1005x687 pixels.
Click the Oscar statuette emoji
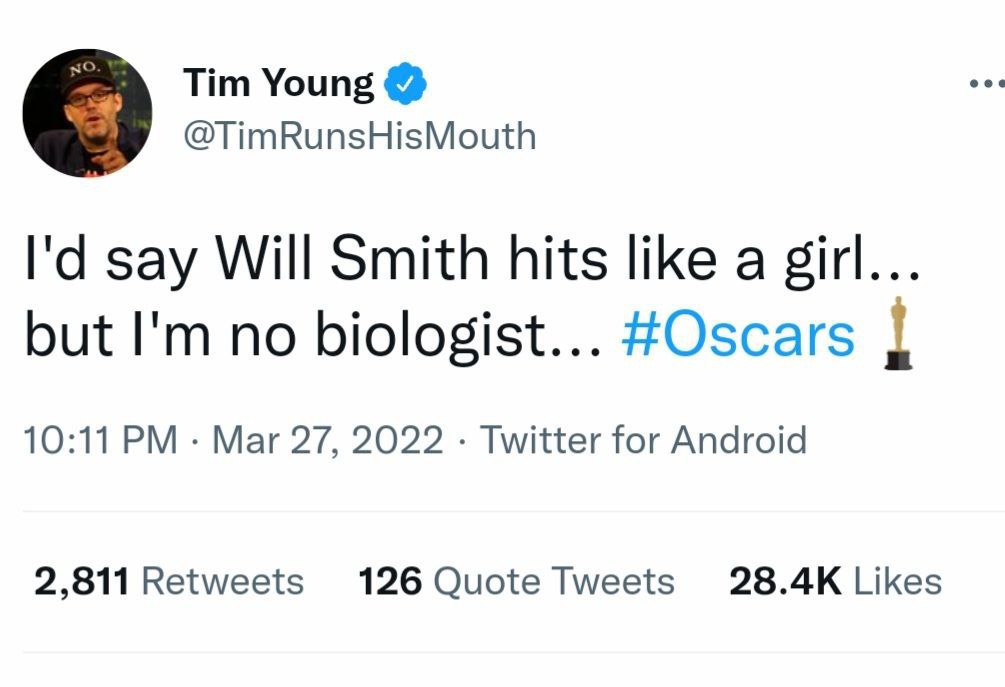click(x=898, y=333)
